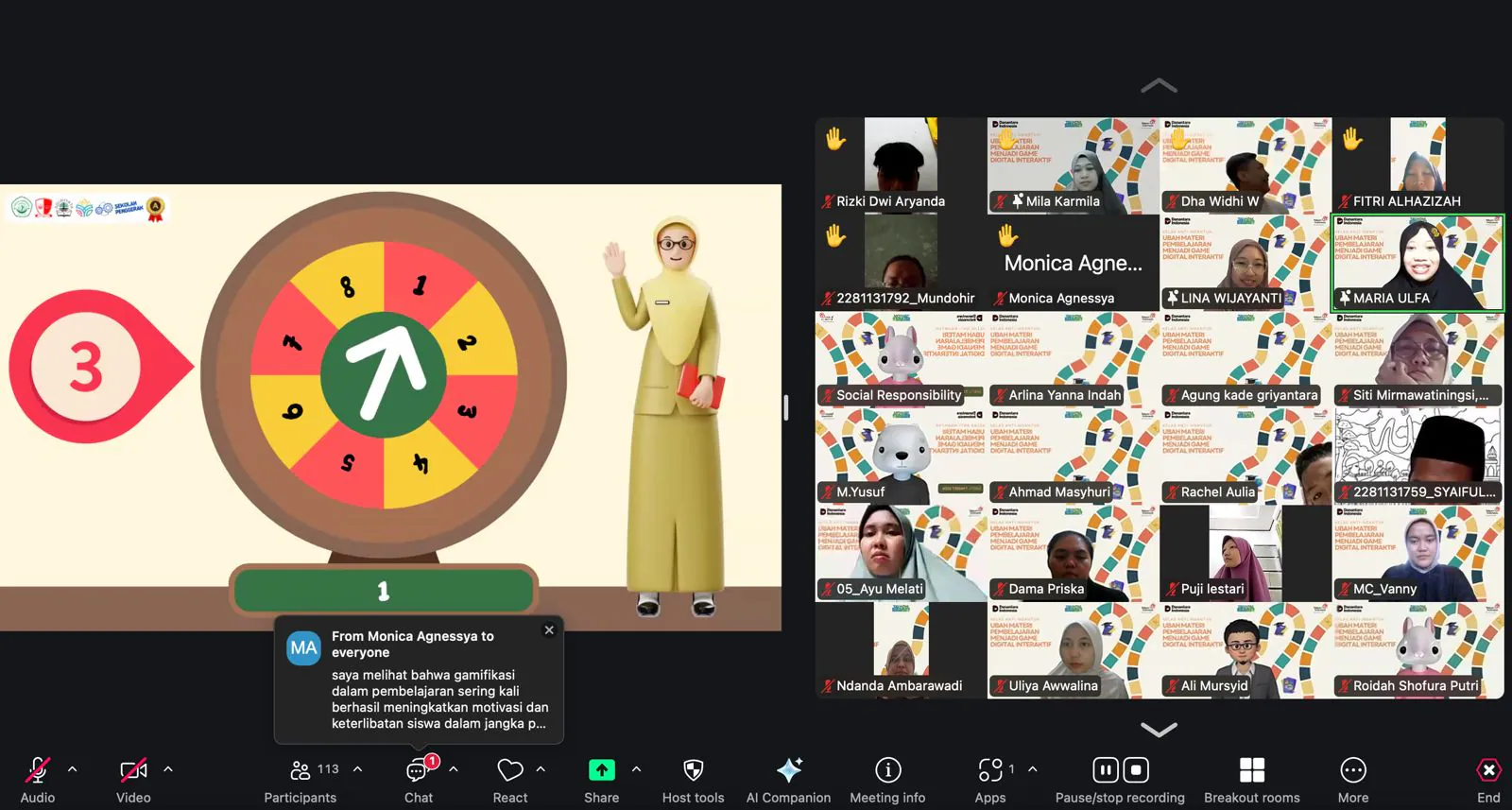Open Meeting info
This screenshot has width=1512, height=810.
pos(887,771)
